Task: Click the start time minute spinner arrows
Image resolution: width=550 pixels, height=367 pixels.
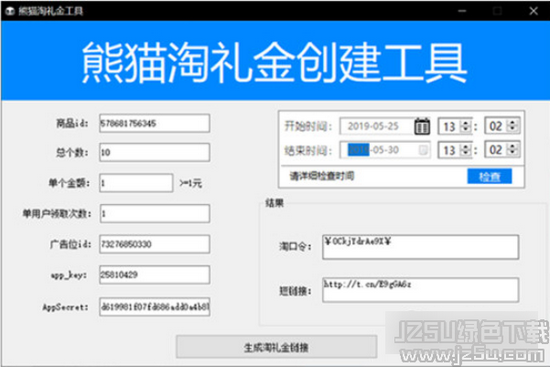Action: point(512,126)
